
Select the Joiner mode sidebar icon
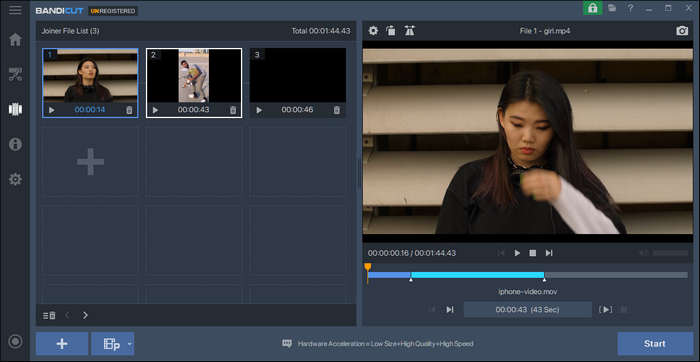15,109
